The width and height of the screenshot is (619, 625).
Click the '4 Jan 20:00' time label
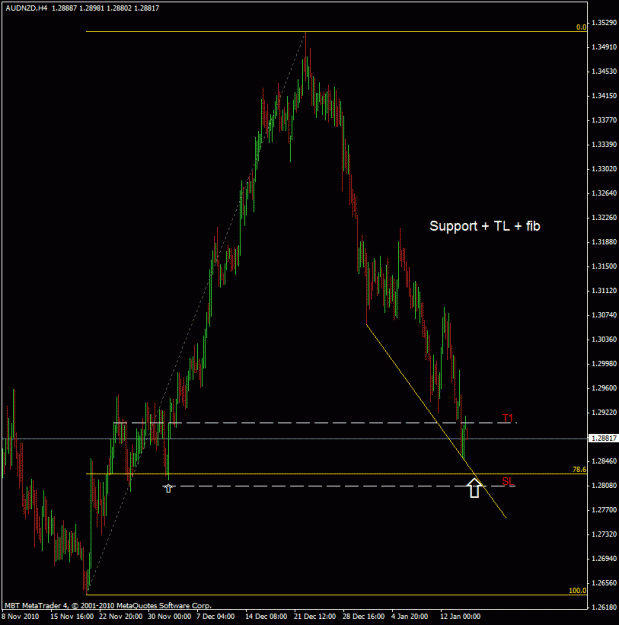tap(410, 616)
